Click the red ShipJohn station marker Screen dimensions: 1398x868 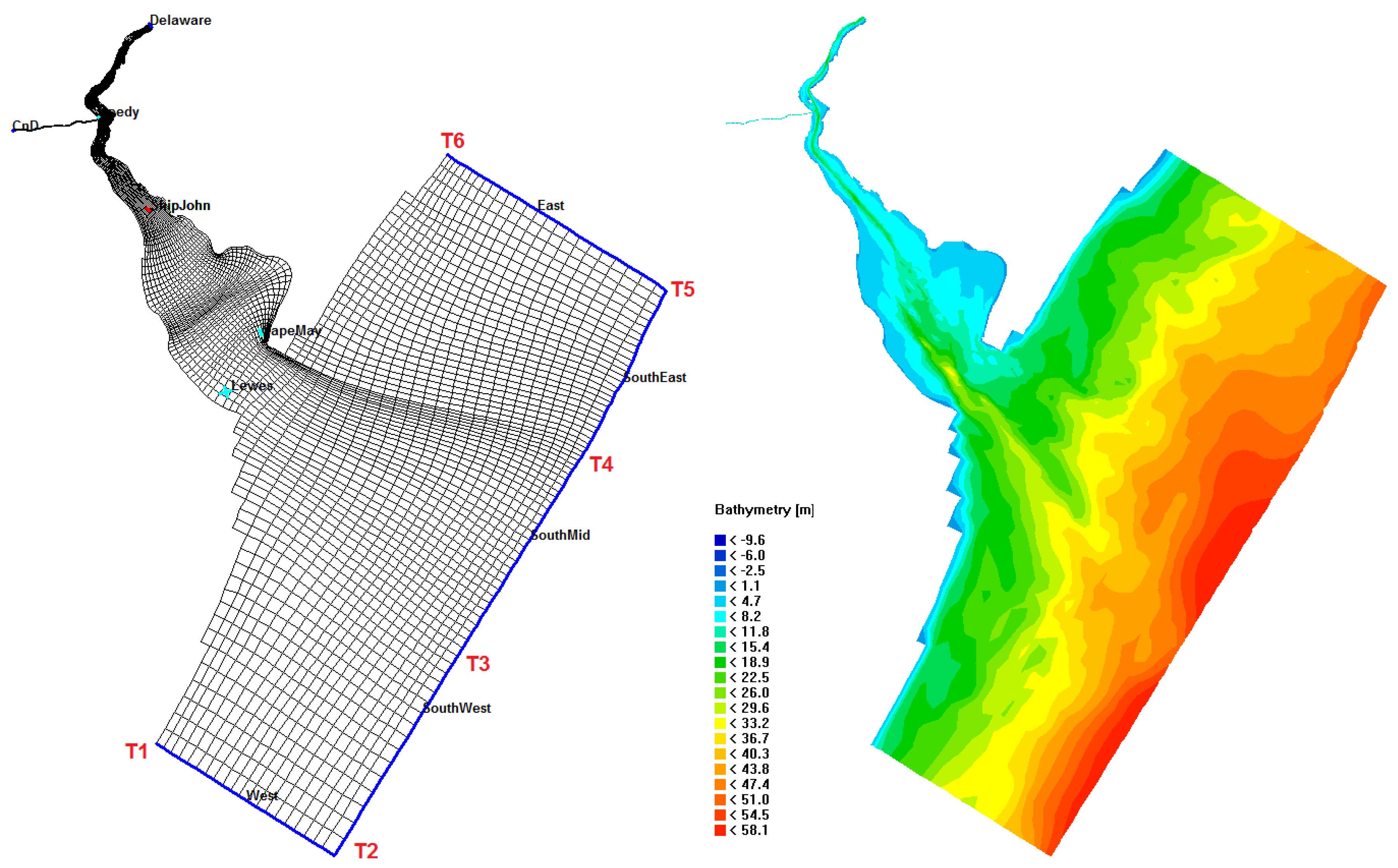[147, 209]
